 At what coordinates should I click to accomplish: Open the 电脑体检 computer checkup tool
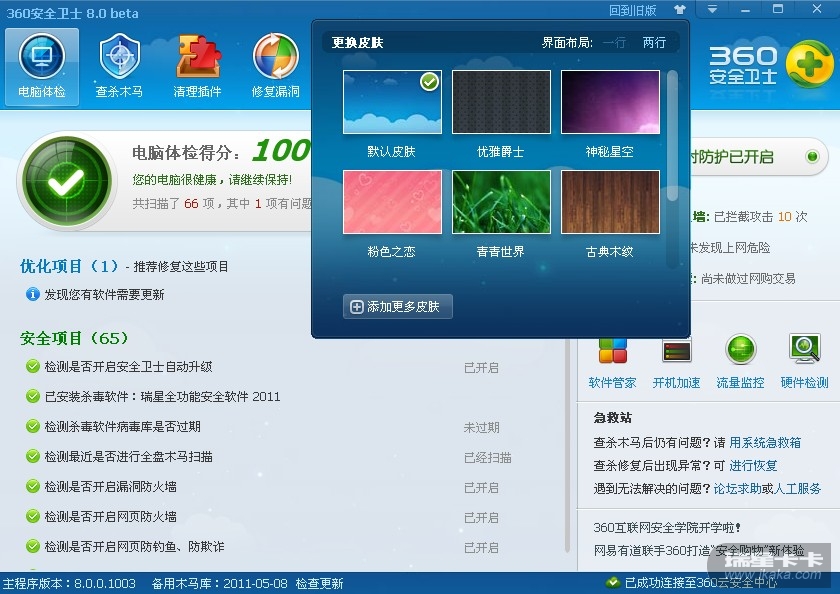(x=42, y=66)
